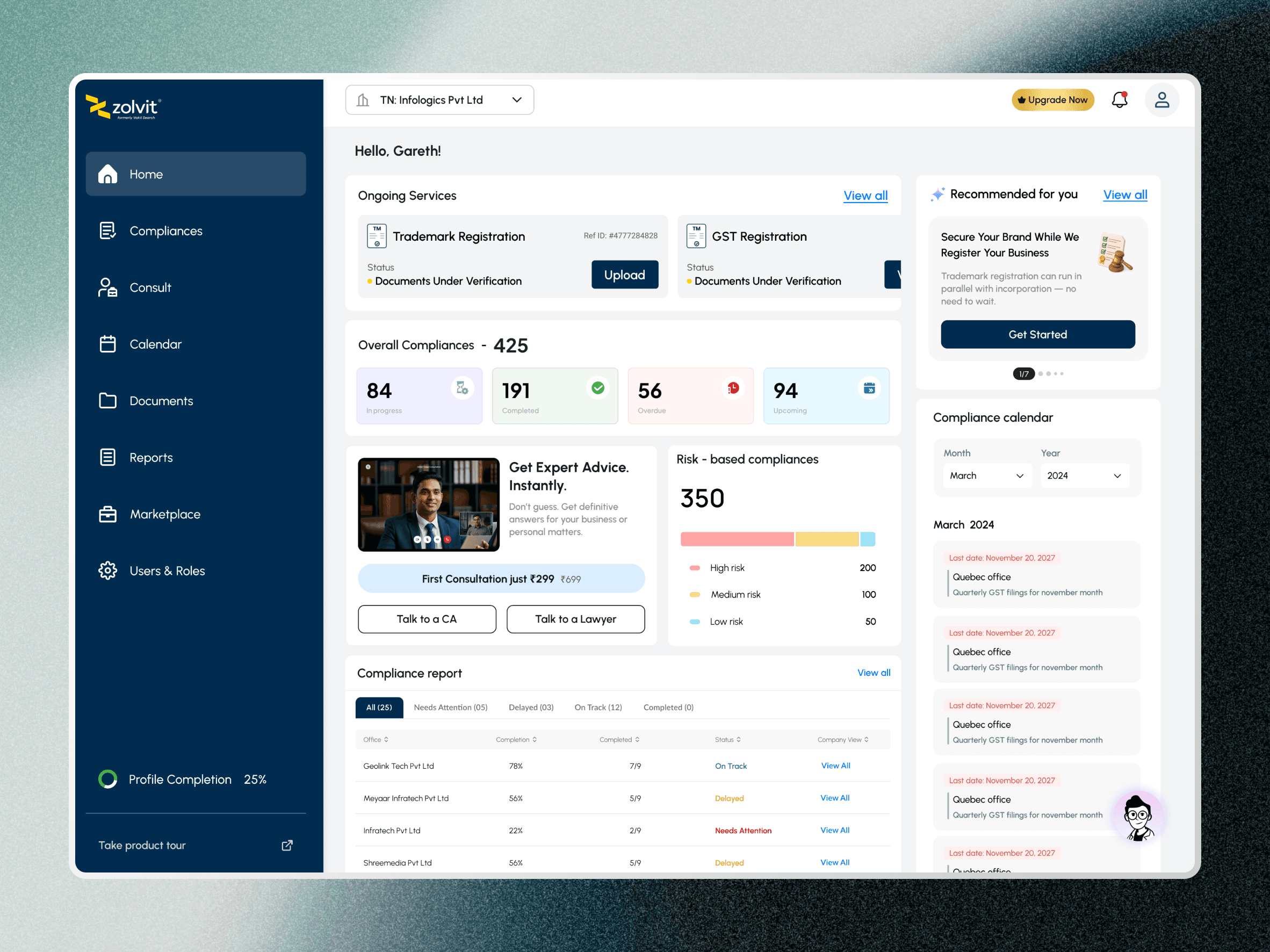Click the Overdue clock icon on card
Image resolution: width=1270 pixels, height=952 pixels.
(x=733, y=389)
